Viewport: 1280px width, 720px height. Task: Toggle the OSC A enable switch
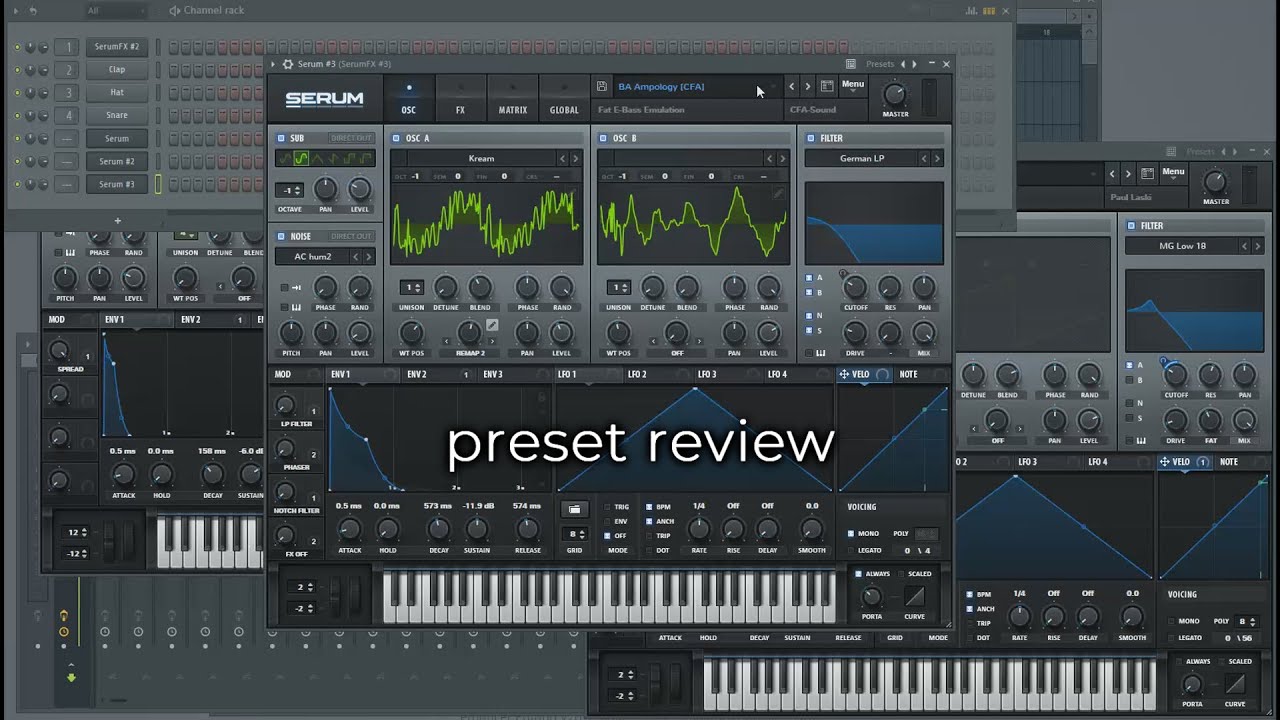[397, 138]
